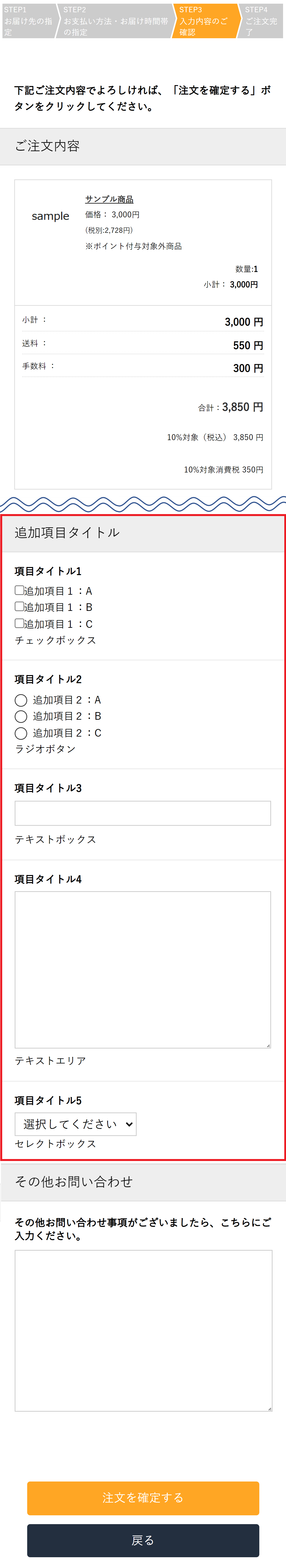Open the サンプル商品 product link
286x1568 pixels.
[x=109, y=199]
